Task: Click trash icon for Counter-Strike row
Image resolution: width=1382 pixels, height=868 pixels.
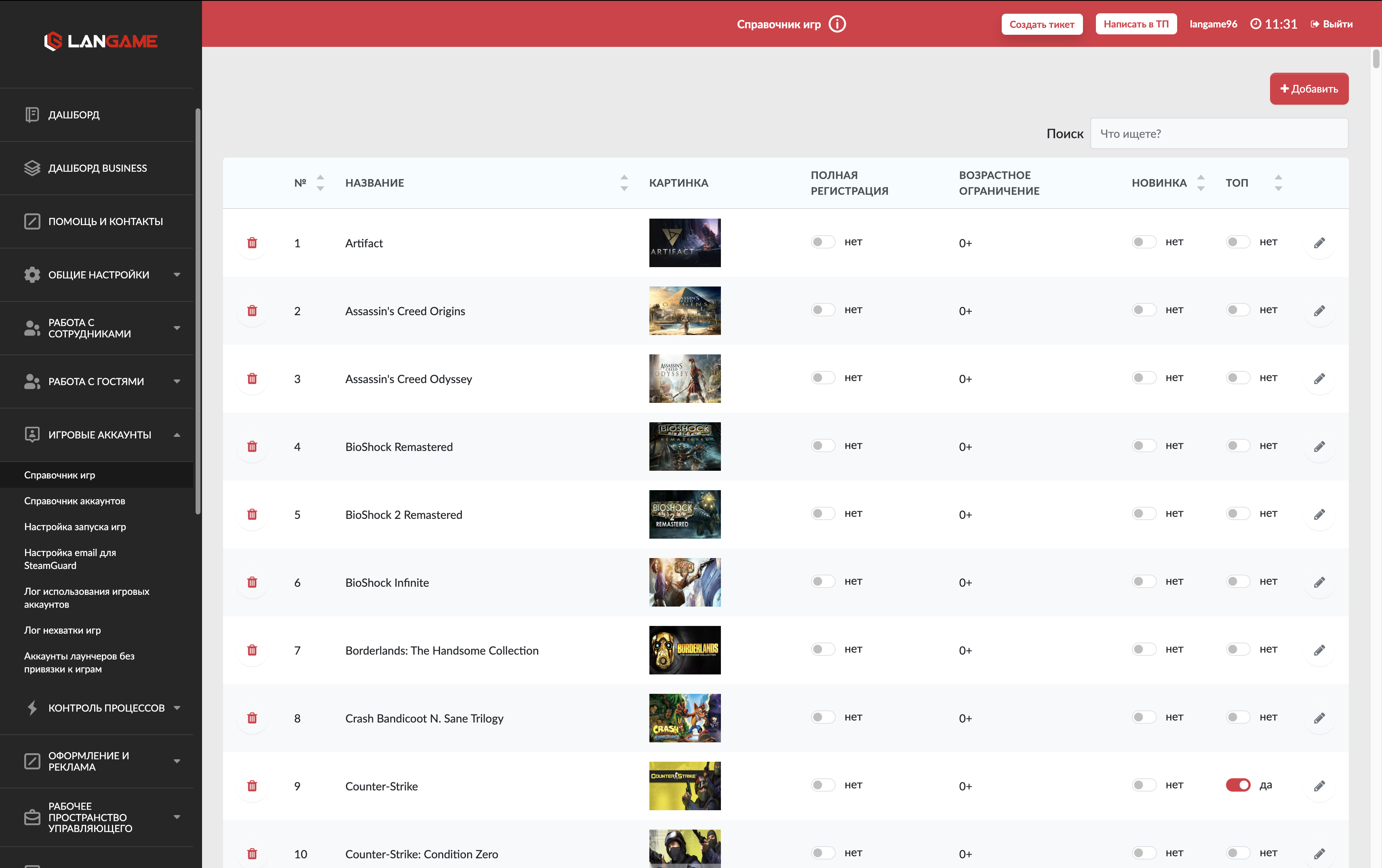Action: tap(252, 786)
